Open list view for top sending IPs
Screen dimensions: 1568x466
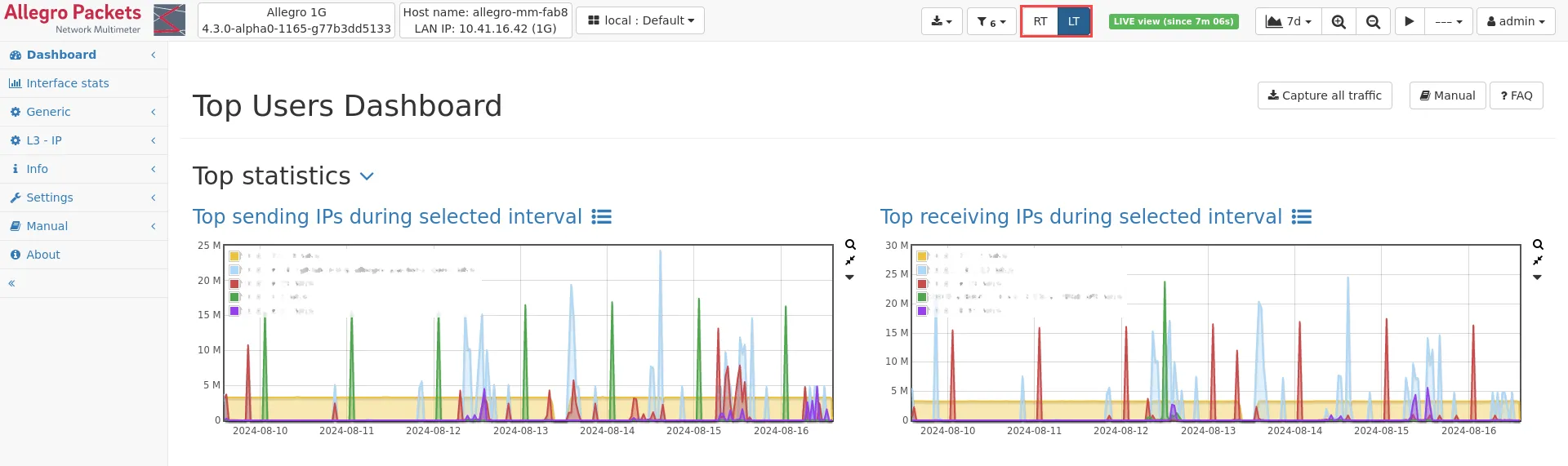pyautogui.click(x=601, y=217)
